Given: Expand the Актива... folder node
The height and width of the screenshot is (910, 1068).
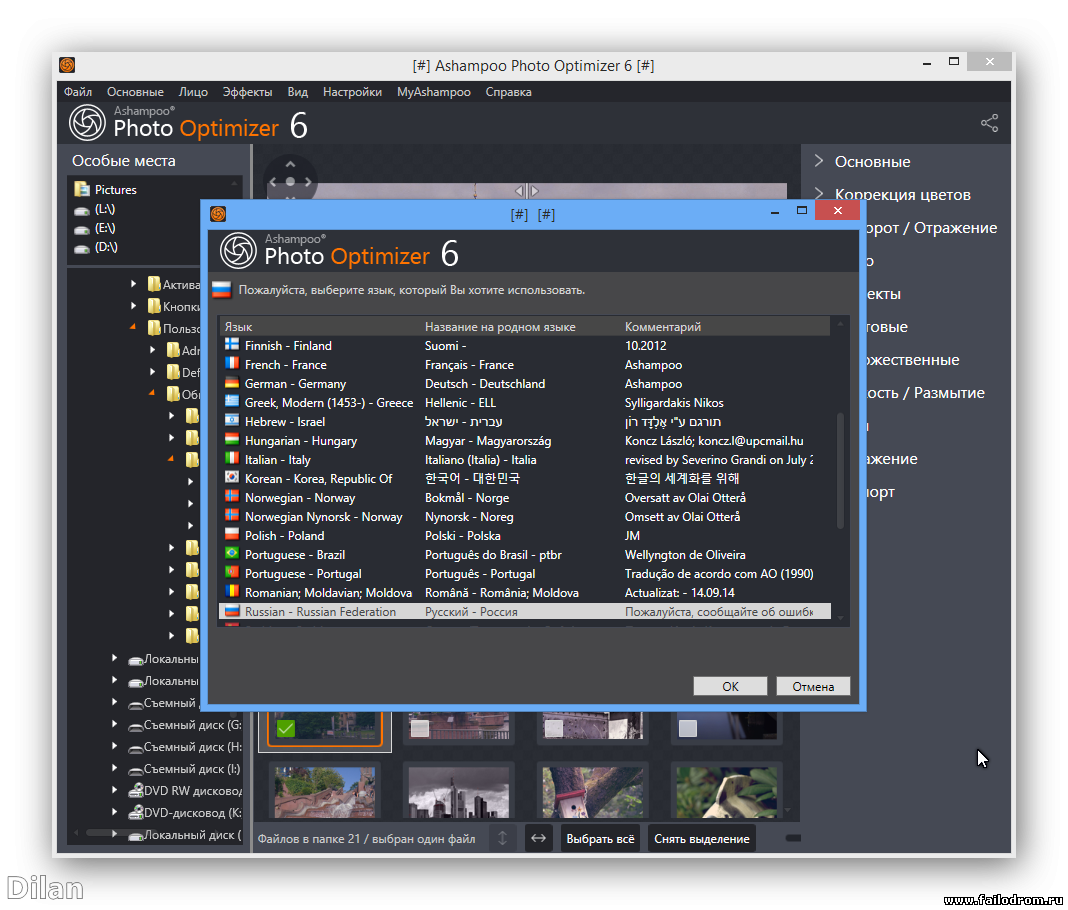Looking at the screenshot, I should [134, 284].
